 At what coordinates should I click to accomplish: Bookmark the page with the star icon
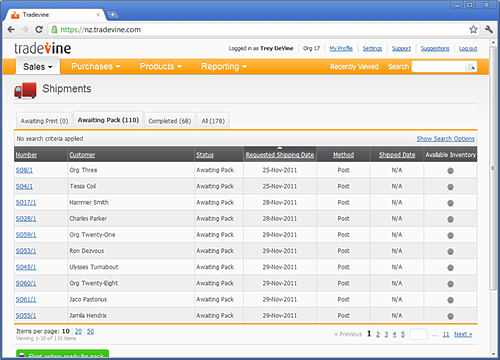pyautogui.click(x=473, y=30)
